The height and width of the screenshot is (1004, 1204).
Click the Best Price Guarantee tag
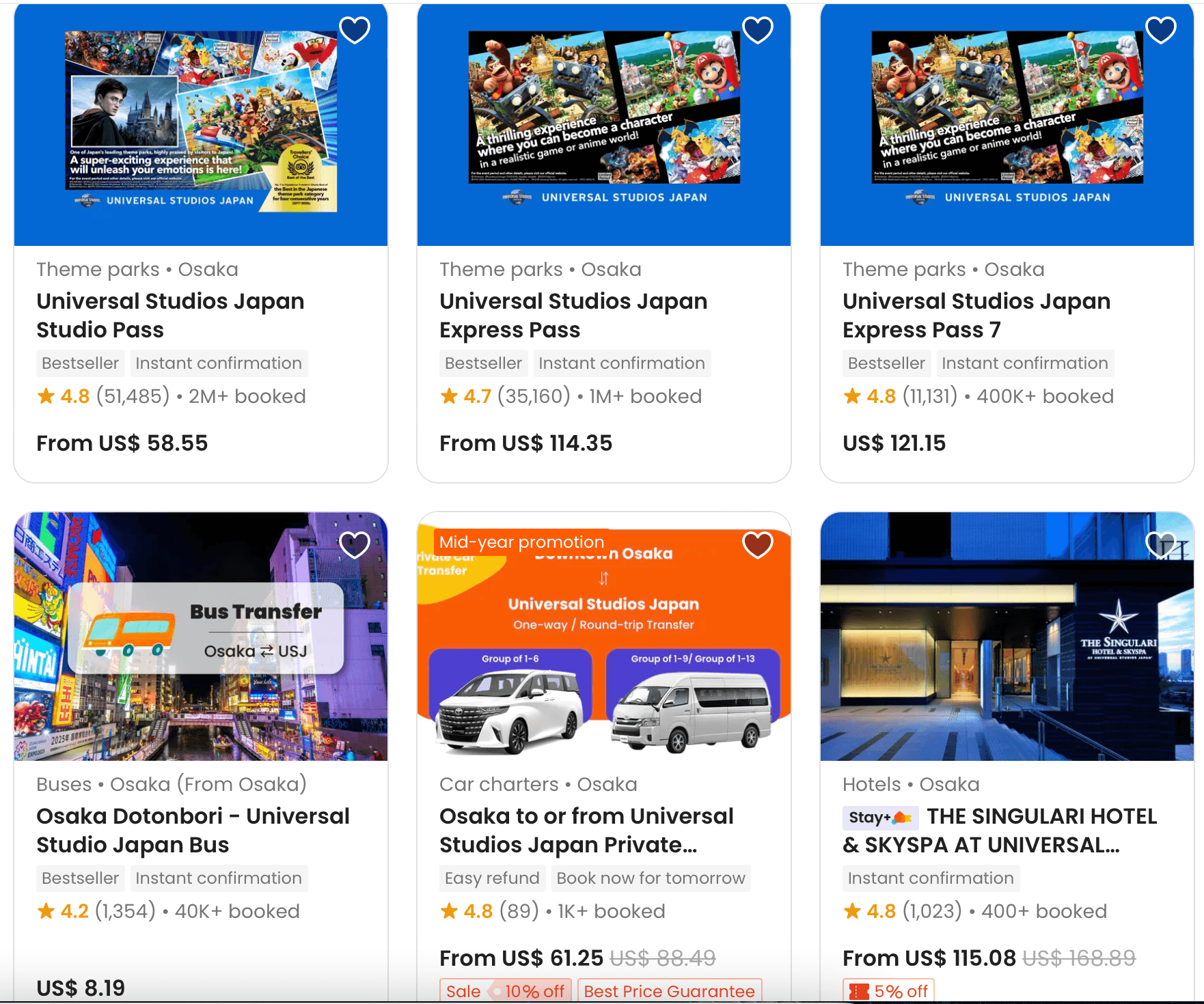tap(670, 991)
